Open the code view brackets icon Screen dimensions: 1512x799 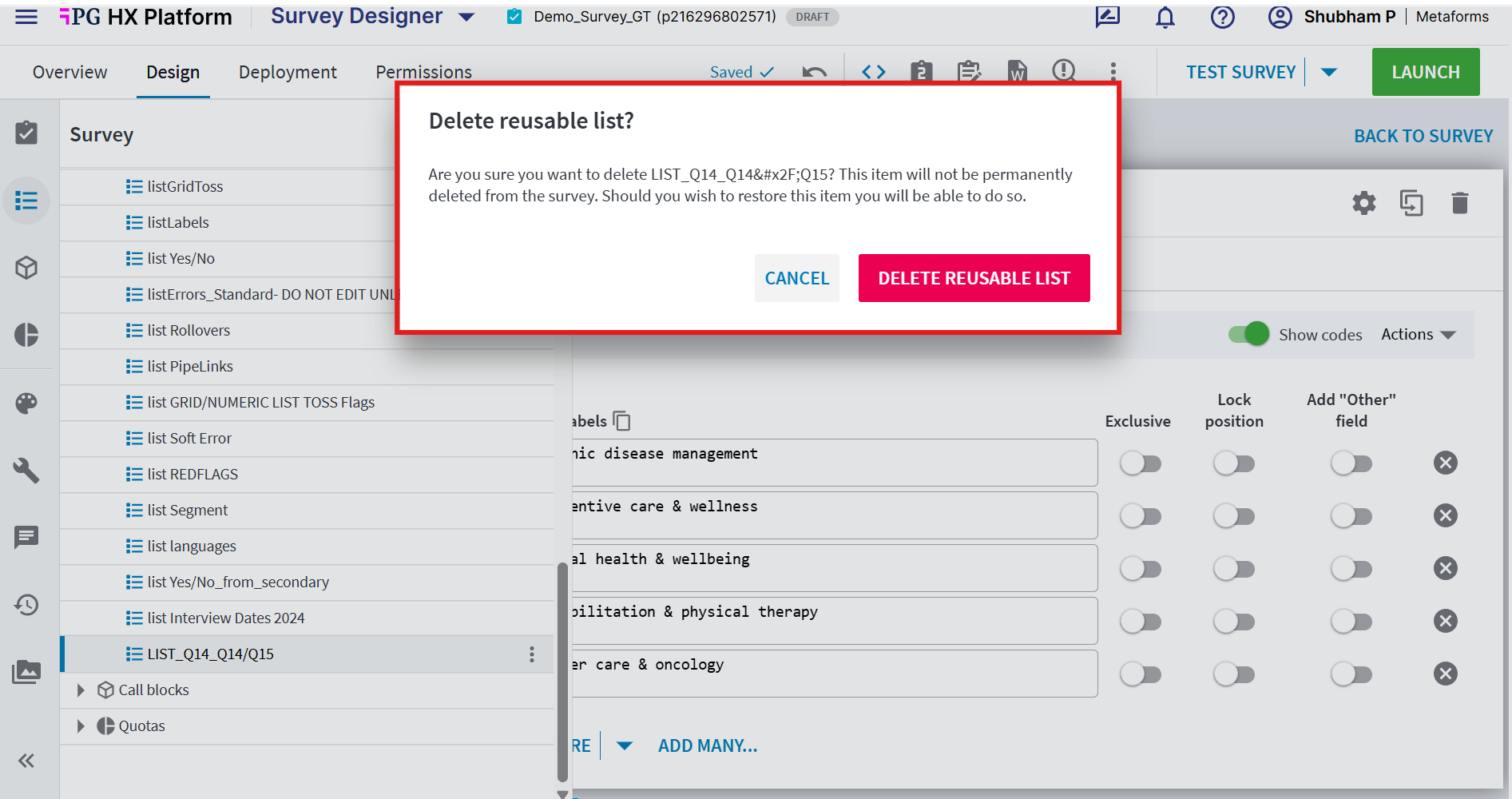874,72
